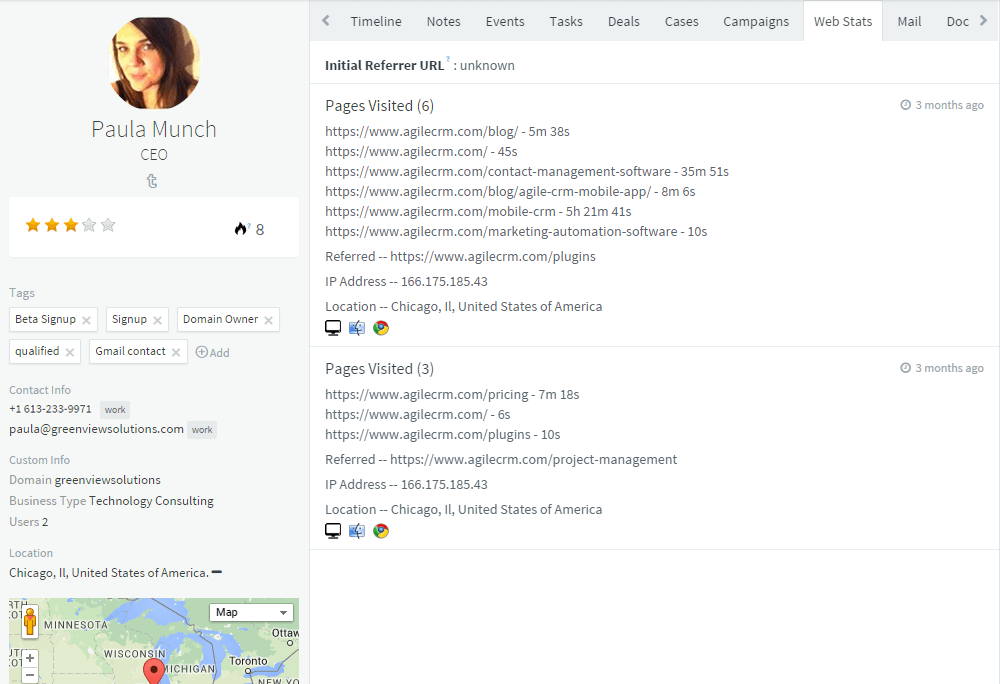The width and height of the screenshot is (1000, 684).
Task: Zoom in on the map
Action: pos(30,657)
